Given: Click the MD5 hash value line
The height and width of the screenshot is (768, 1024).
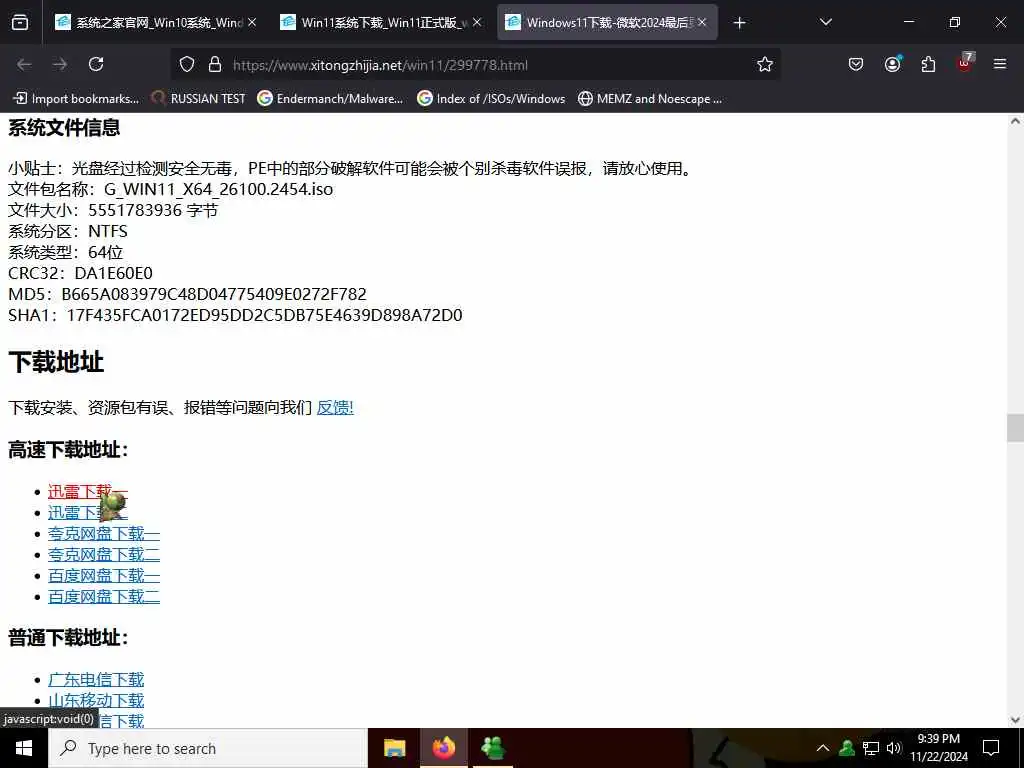Looking at the screenshot, I should click(187, 294).
